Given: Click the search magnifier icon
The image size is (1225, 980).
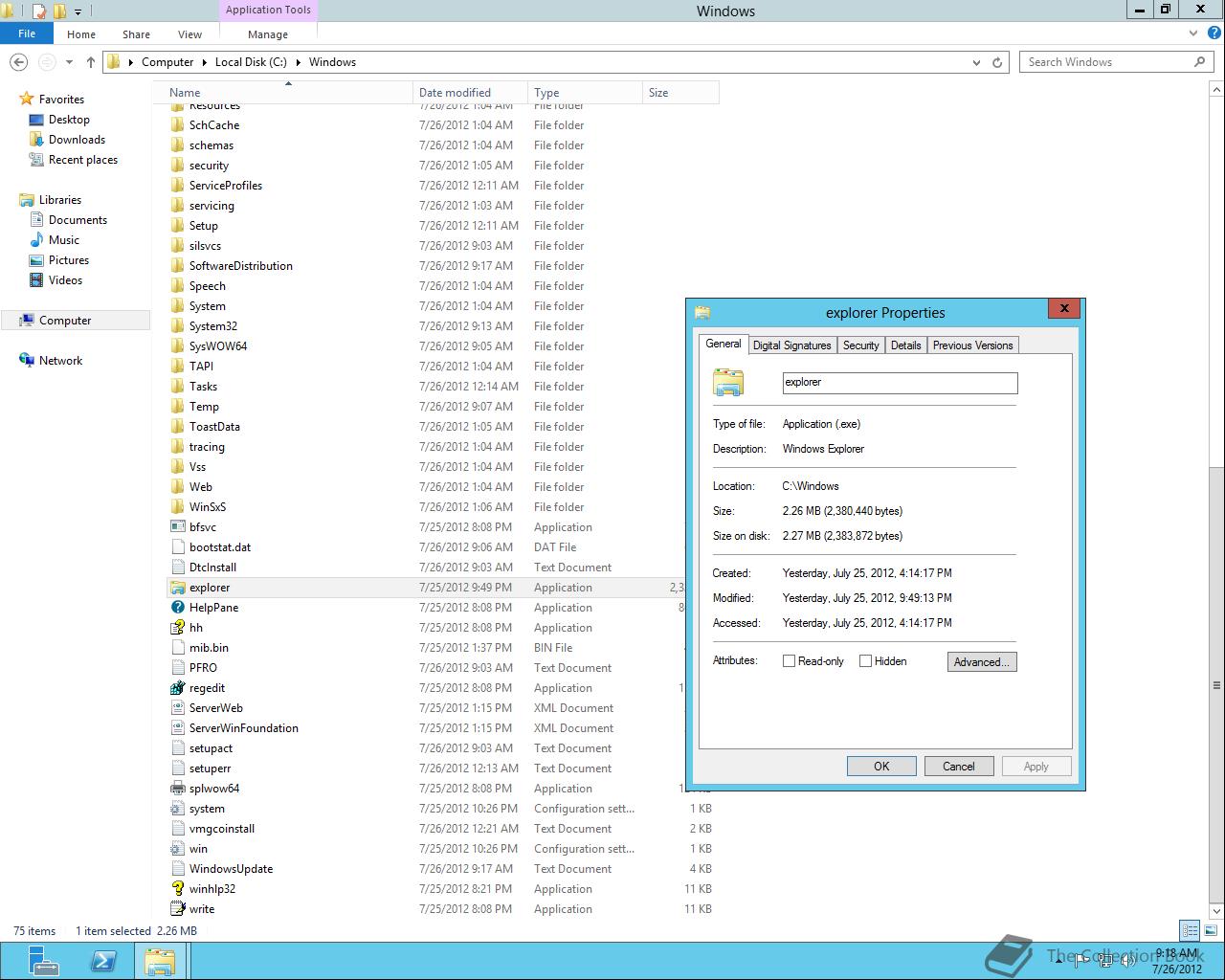Looking at the screenshot, I should tap(1199, 62).
